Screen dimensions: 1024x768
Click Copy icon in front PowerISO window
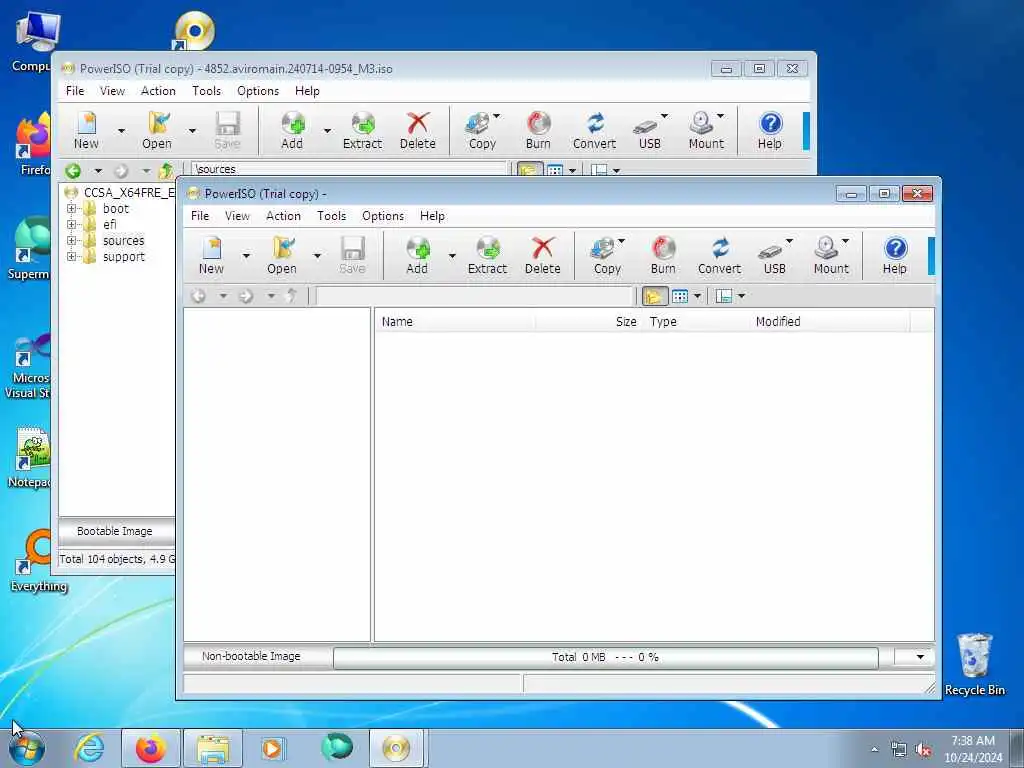point(607,255)
